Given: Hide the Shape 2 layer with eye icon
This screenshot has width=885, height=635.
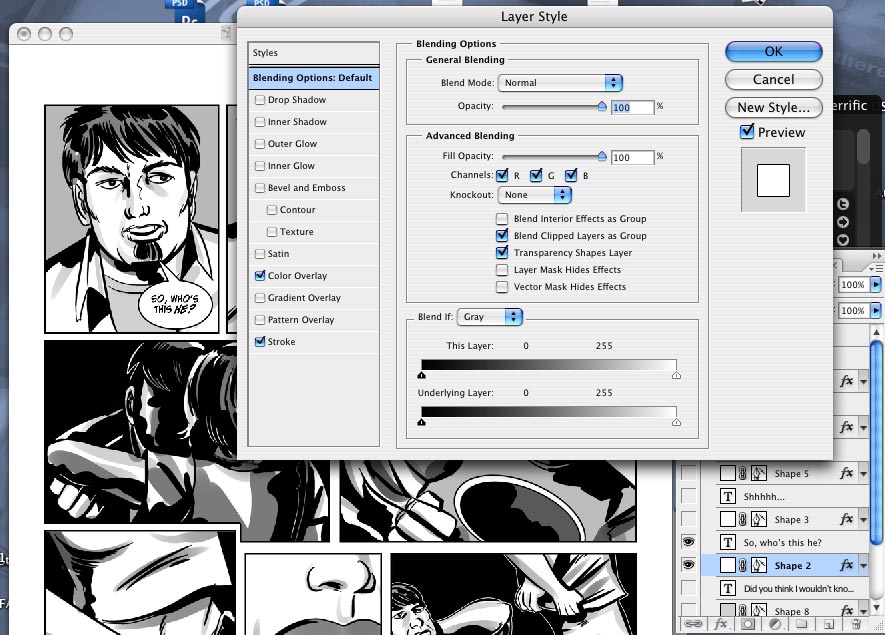Looking at the screenshot, I should point(688,565).
